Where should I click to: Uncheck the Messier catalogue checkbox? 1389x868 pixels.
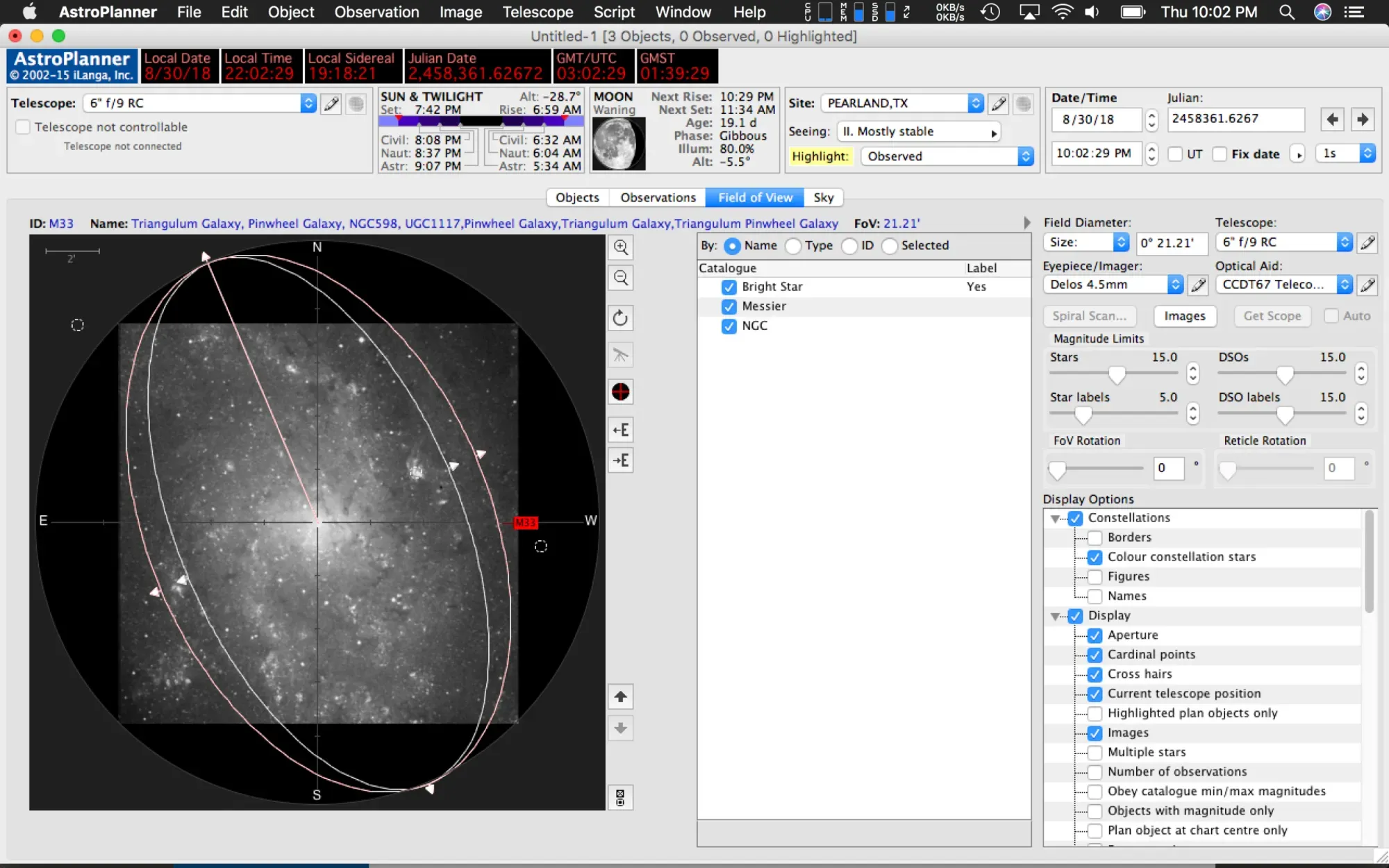pos(729,307)
